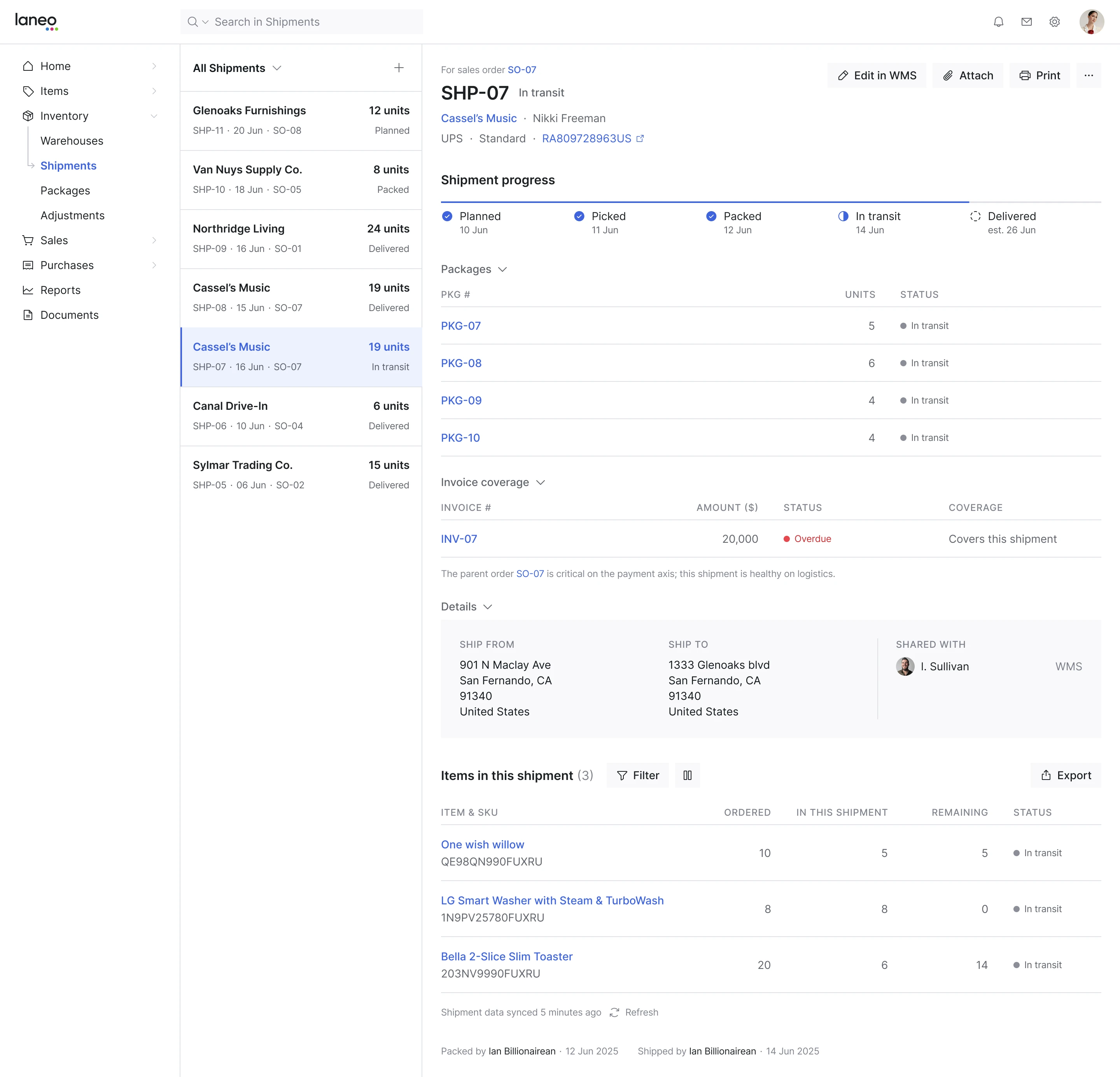Click I. Sullivan's avatar
Viewport: 1120px width, 1077px height.
905,666
